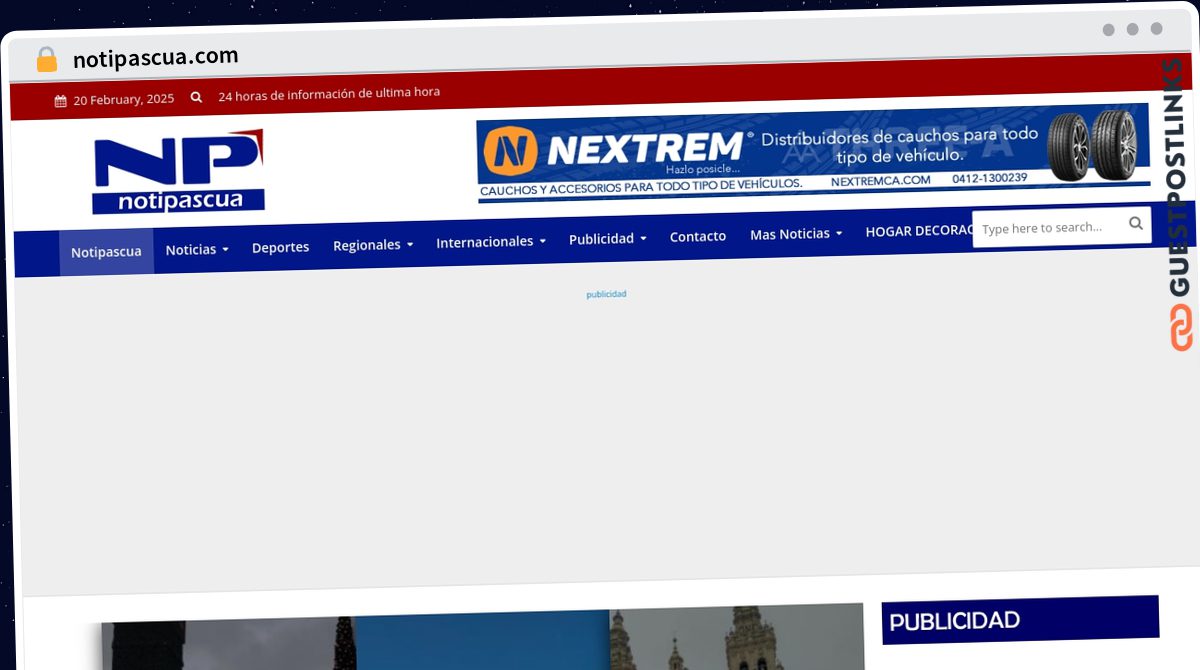Click the padlock icon beside the URL
The height and width of the screenshot is (670, 1200).
point(47,59)
